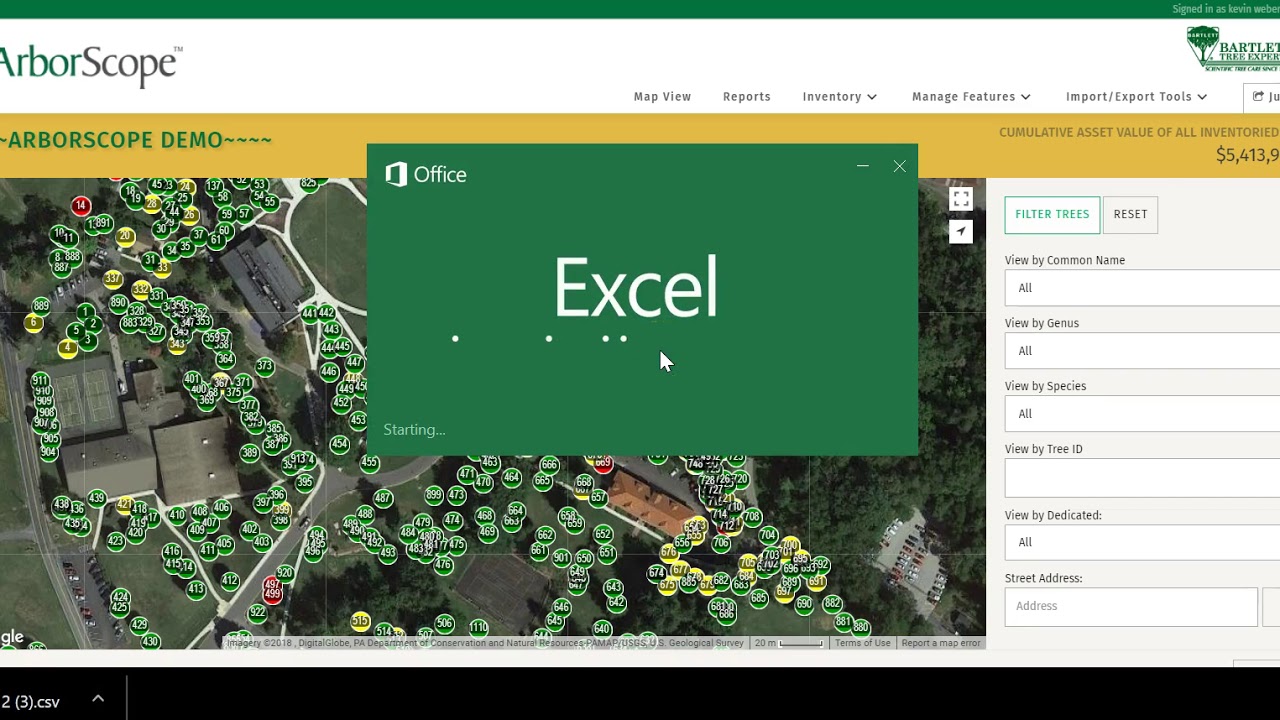The image size is (1280, 720).
Task: Select yellow tree marker 515
Action: point(361,621)
